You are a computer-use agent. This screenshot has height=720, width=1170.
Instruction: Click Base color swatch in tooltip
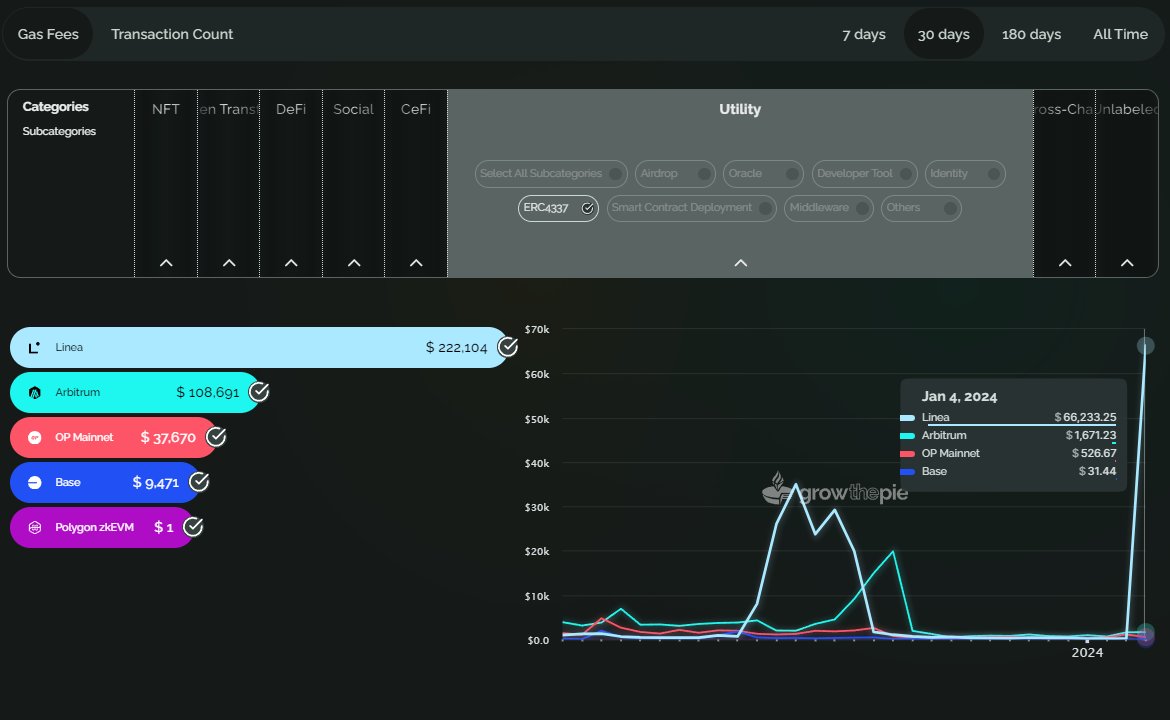click(907, 472)
